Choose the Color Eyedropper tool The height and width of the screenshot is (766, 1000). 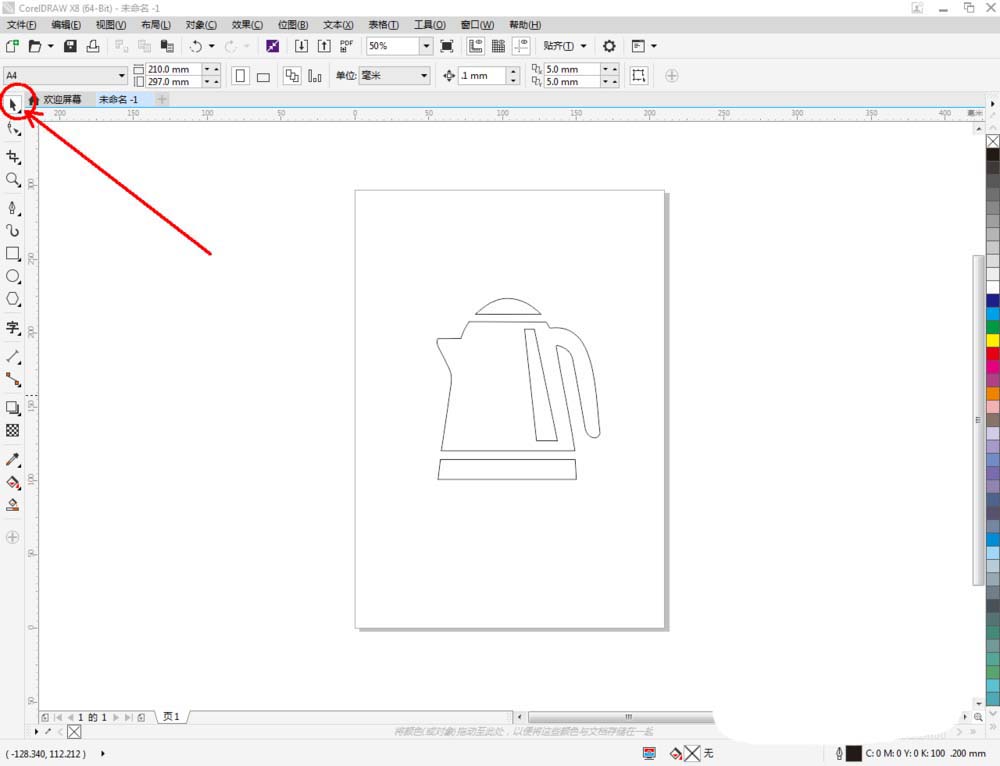click(x=13, y=459)
